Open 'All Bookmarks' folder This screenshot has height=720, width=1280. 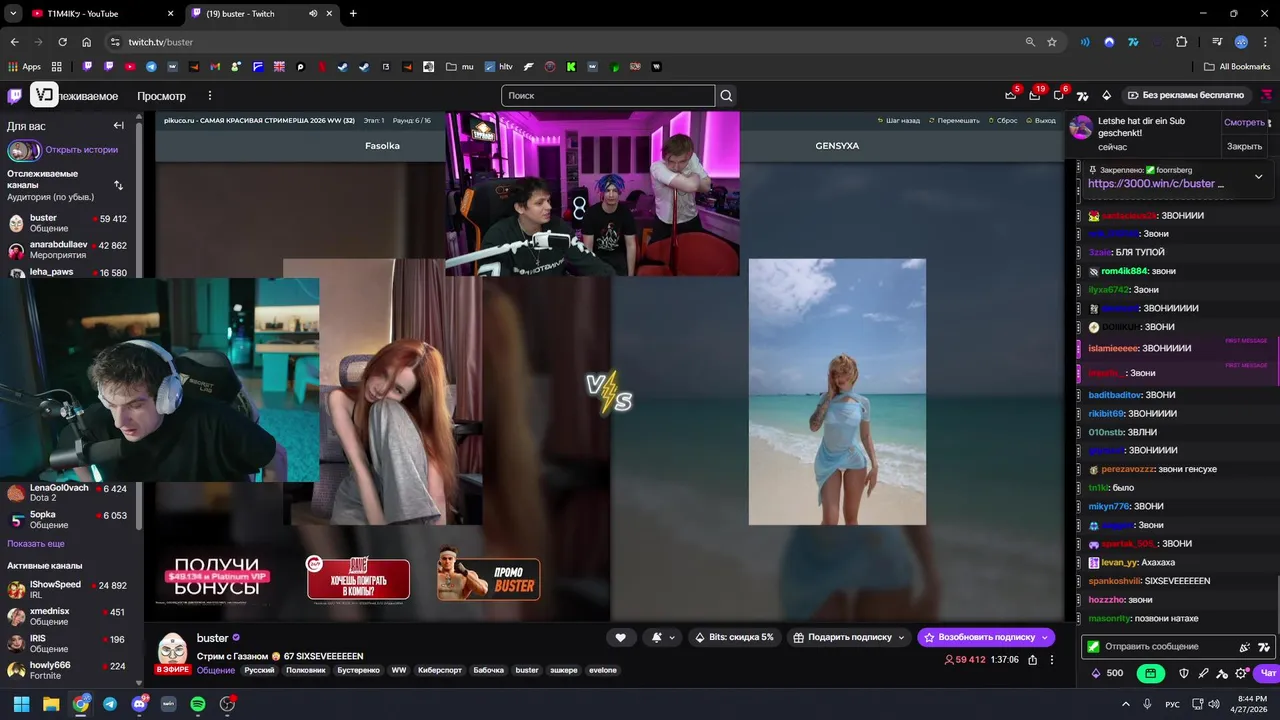click(1237, 67)
